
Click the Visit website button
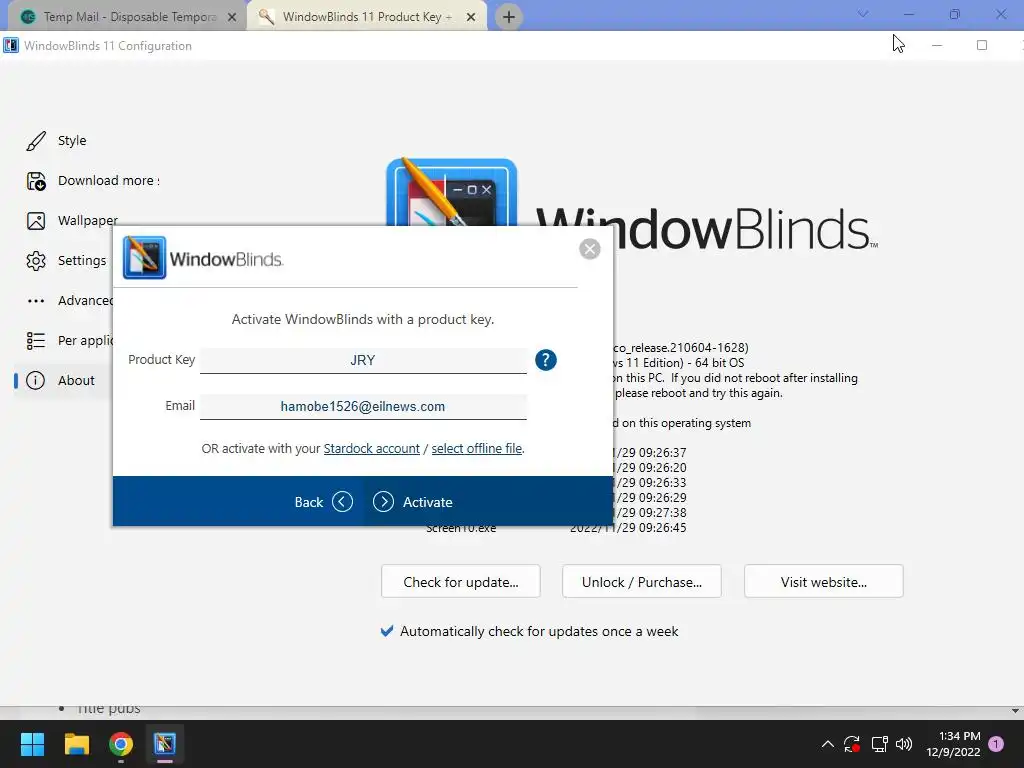824,581
